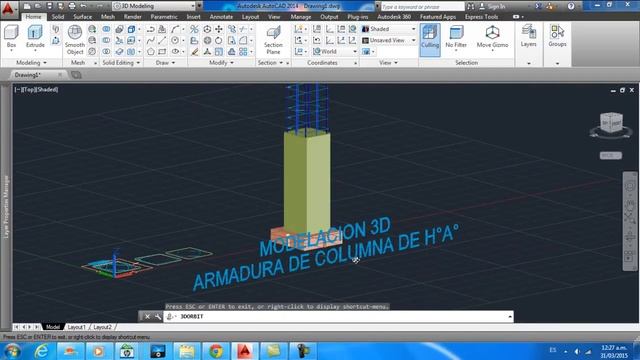Select the Line draw tool
The width and height of the screenshot is (640, 360).
click(162, 40)
